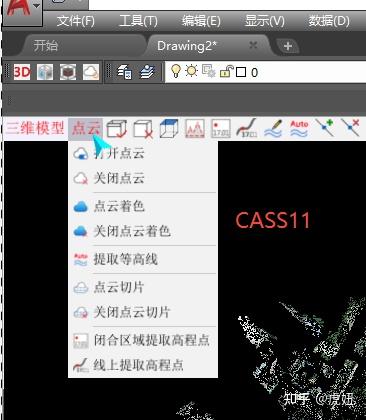Select 关闭点云着色 menu entry
Image resolution: width=366 pixels, height=420 pixels.
click(x=143, y=231)
